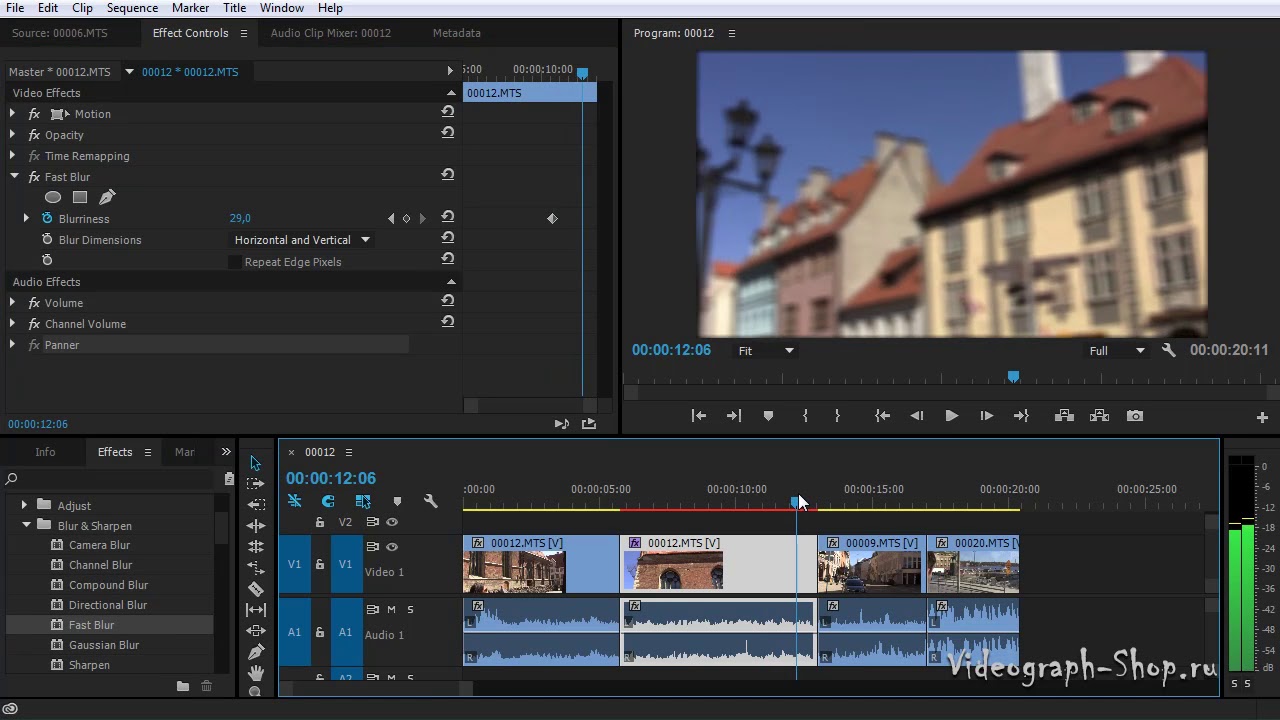Viewport: 1280px width, 720px height.
Task: Go to previous Blurriness keyframe
Action: pyautogui.click(x=391, y=218)
